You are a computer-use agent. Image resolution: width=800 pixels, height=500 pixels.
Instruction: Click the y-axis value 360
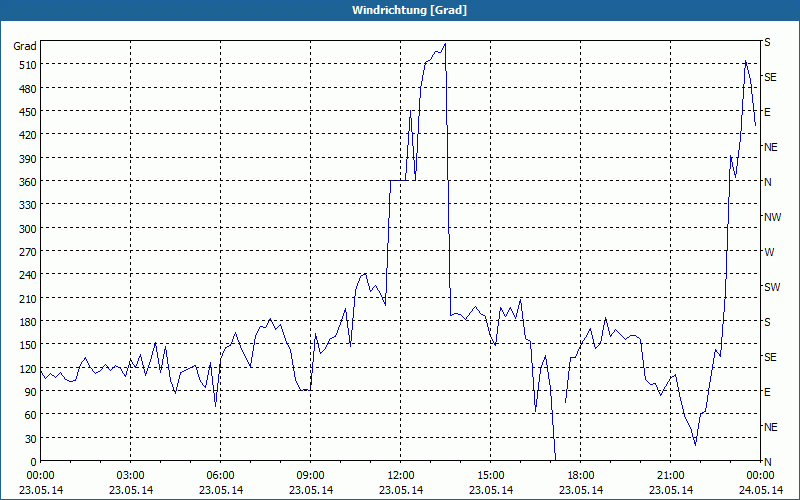pyautogui.click(x=28, y=182)
